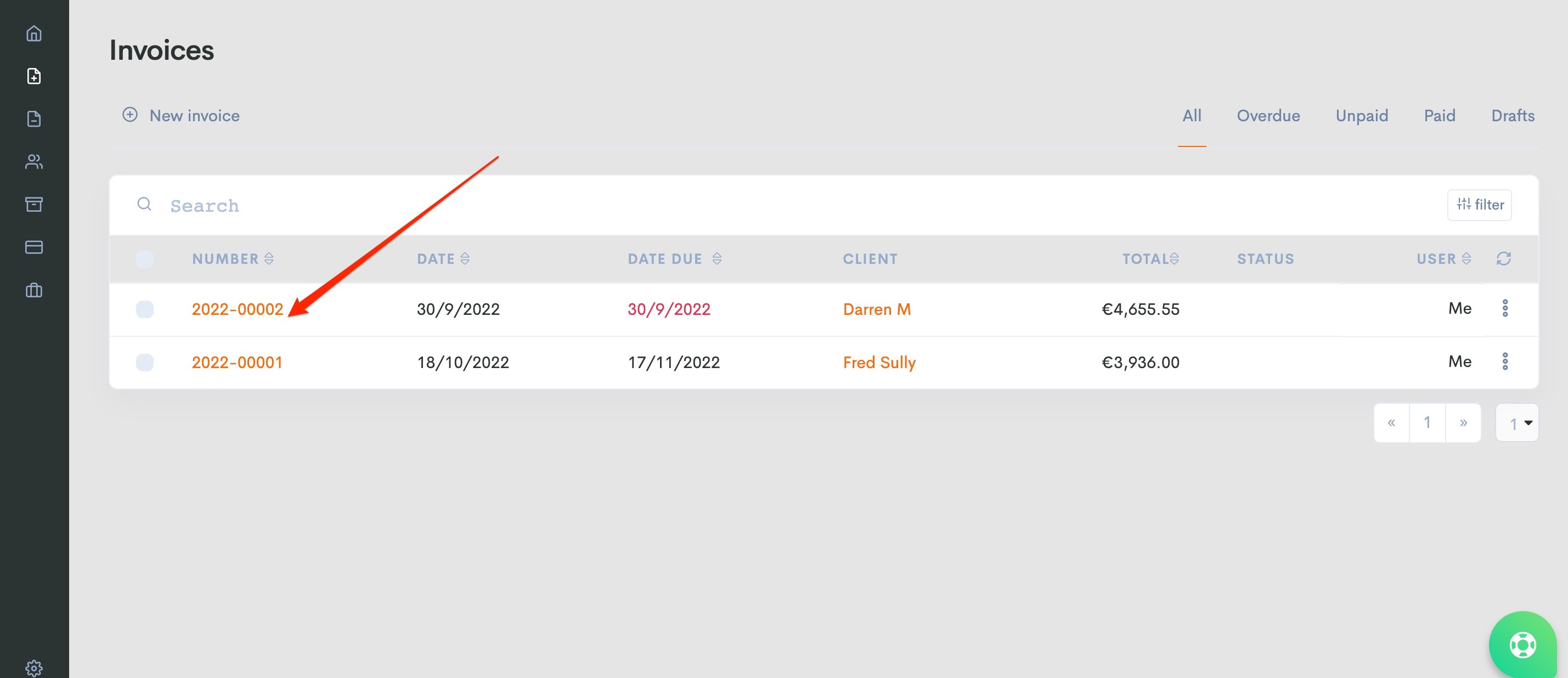
Task: Switch to the Overdue tab
Action: [1268, 116]
